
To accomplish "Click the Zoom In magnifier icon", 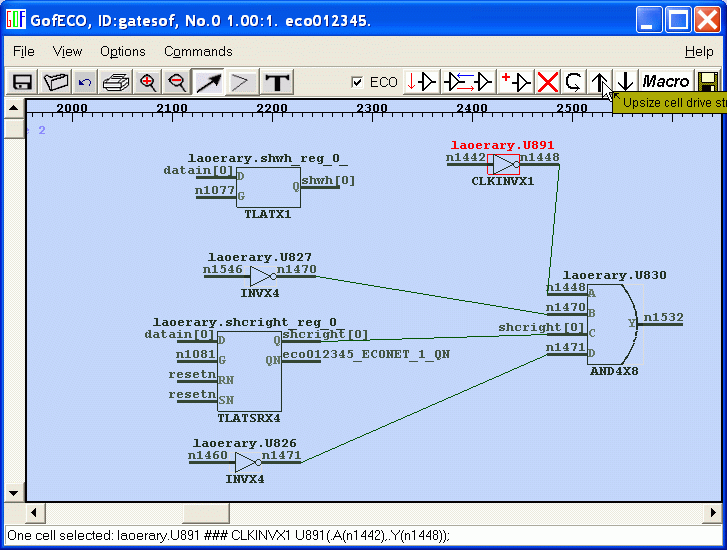I will click(147, 82).
